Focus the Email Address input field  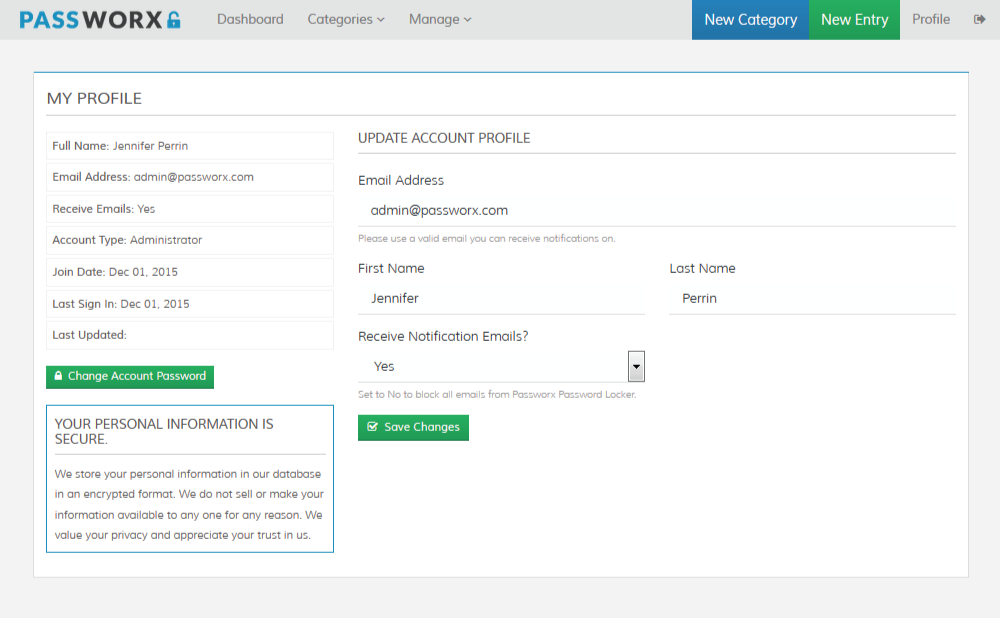[x=656, y=211]
